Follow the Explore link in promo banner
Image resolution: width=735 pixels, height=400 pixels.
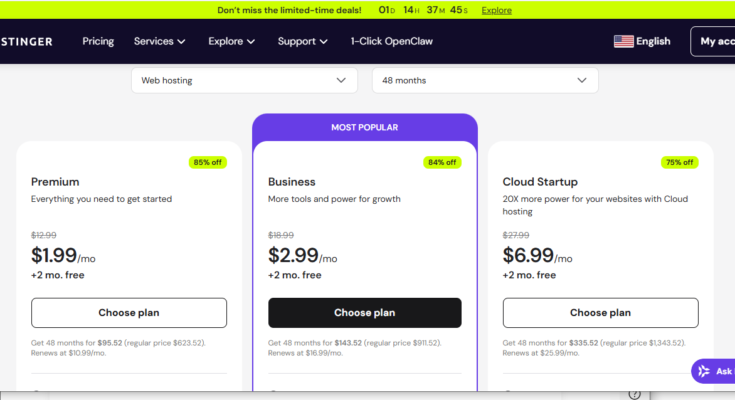[496, 10]
